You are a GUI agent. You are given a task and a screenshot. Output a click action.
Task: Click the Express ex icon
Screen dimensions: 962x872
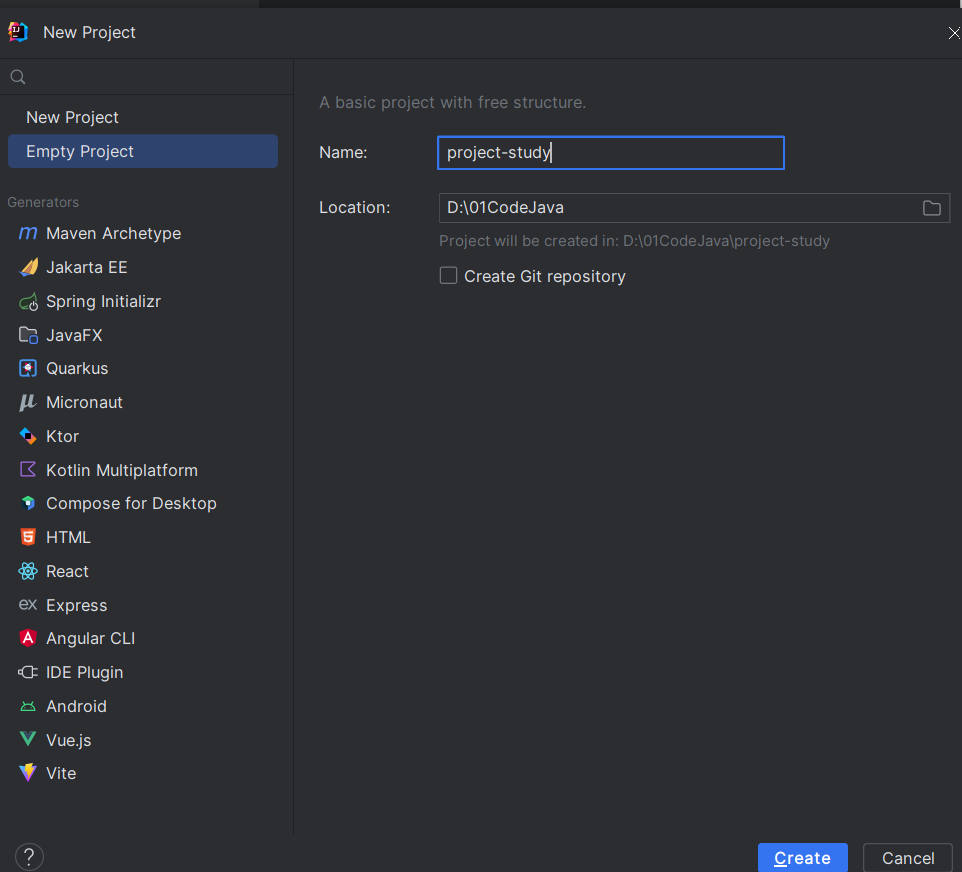pos(28,605)
